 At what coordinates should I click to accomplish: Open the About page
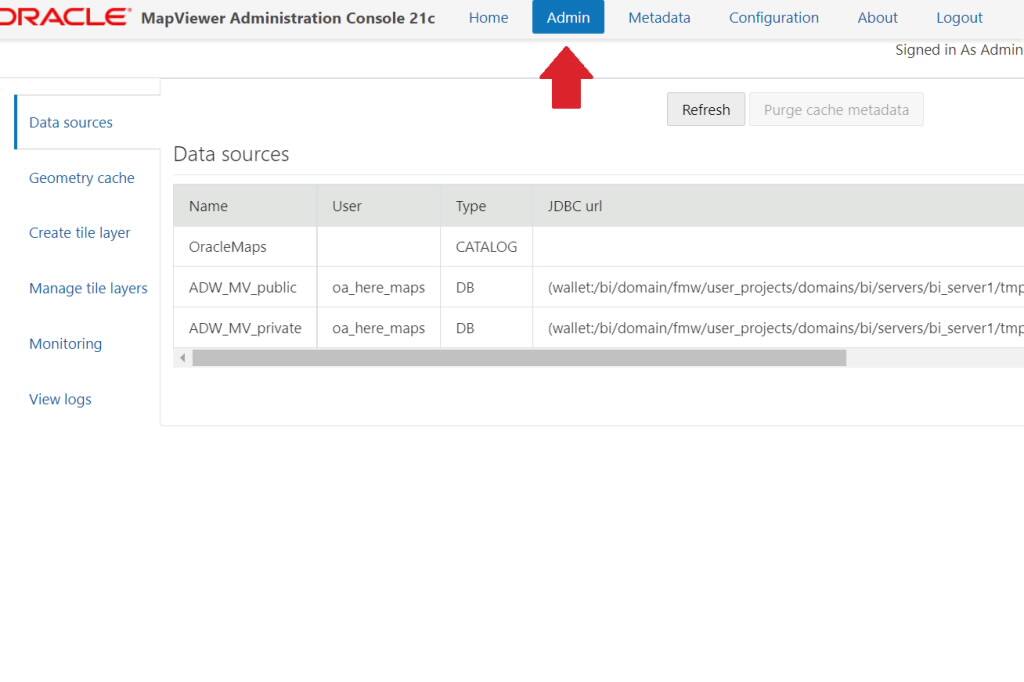point(877,17)
